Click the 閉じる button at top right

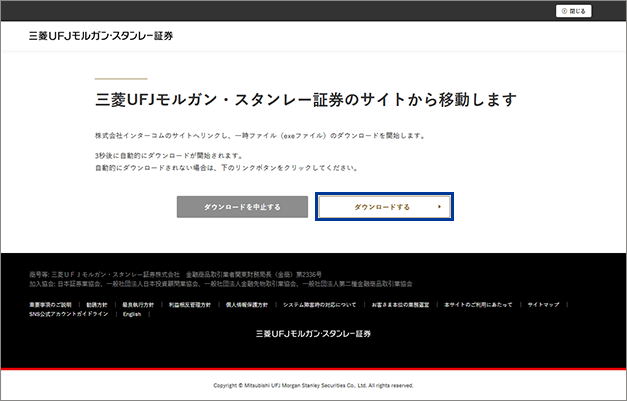pyautogui.click(x=573, y=11)
